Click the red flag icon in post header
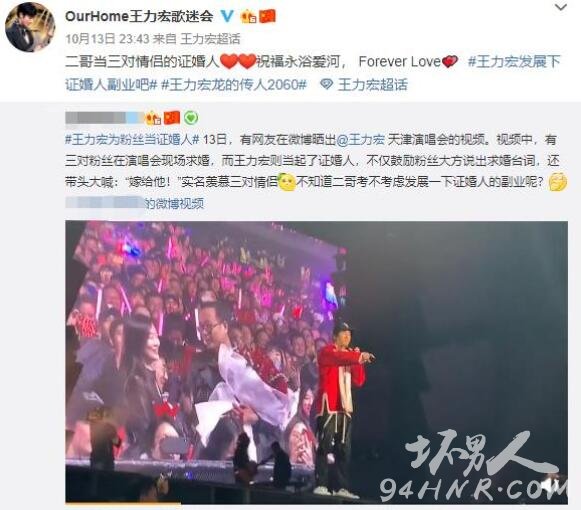This screenshot has width=581, height=510. pos(268,16)
